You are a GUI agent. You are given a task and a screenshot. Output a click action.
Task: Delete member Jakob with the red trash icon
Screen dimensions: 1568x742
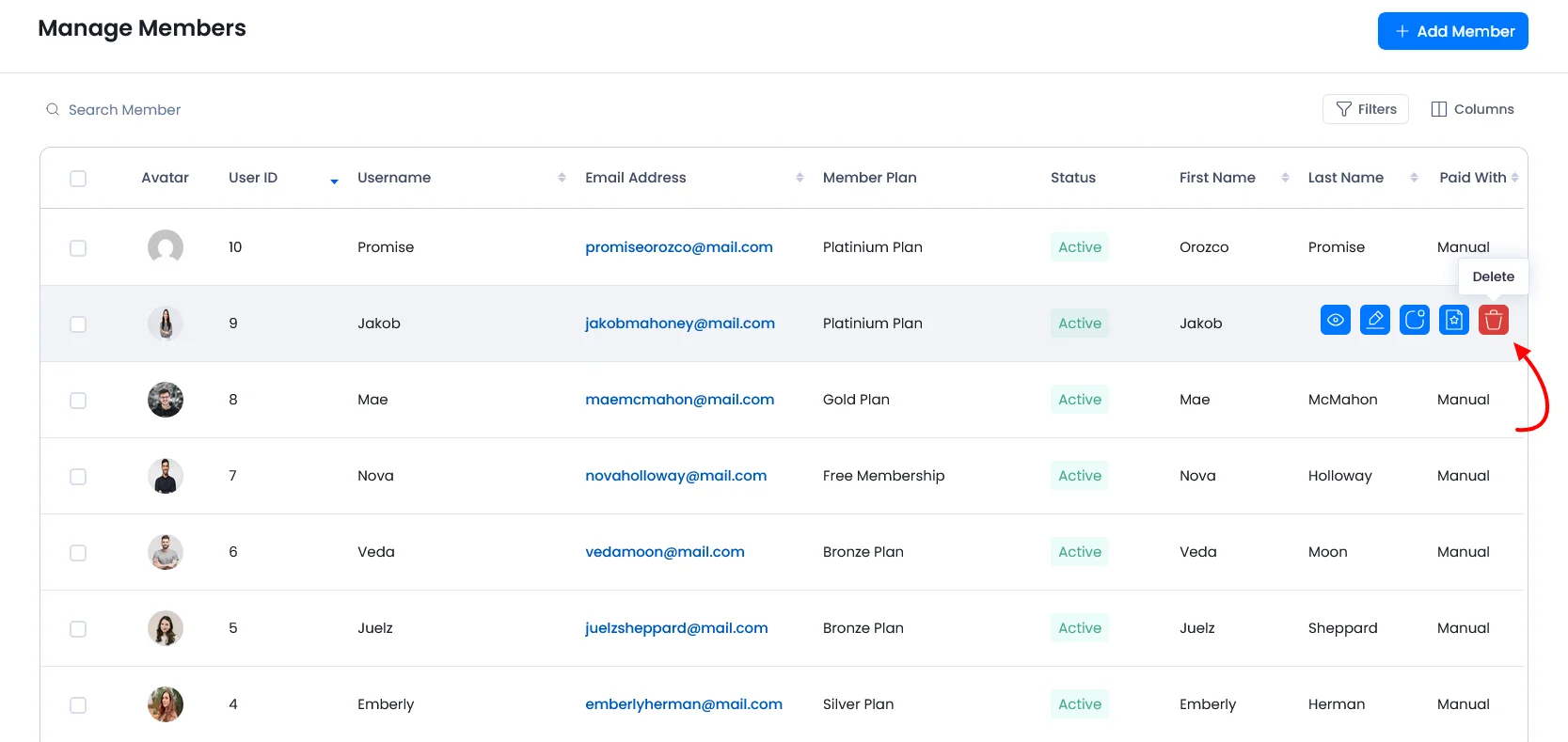point(1493,320)
